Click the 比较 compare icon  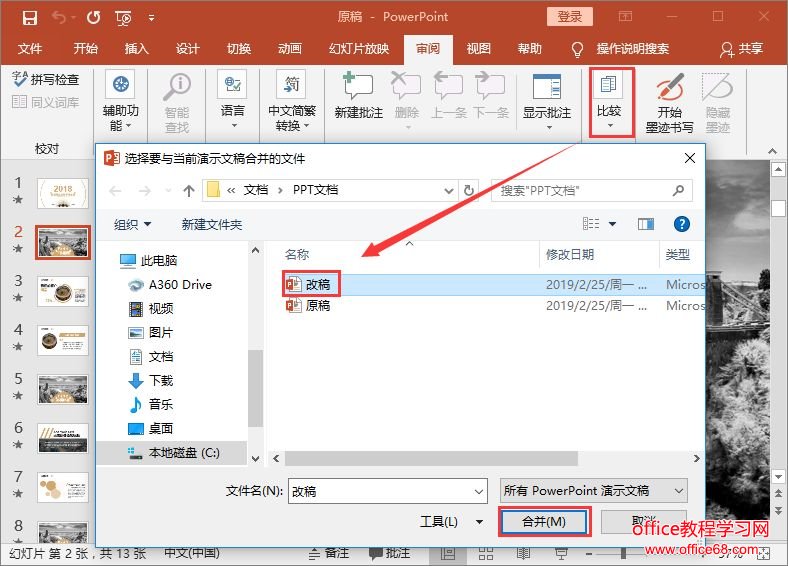[609, 84]
